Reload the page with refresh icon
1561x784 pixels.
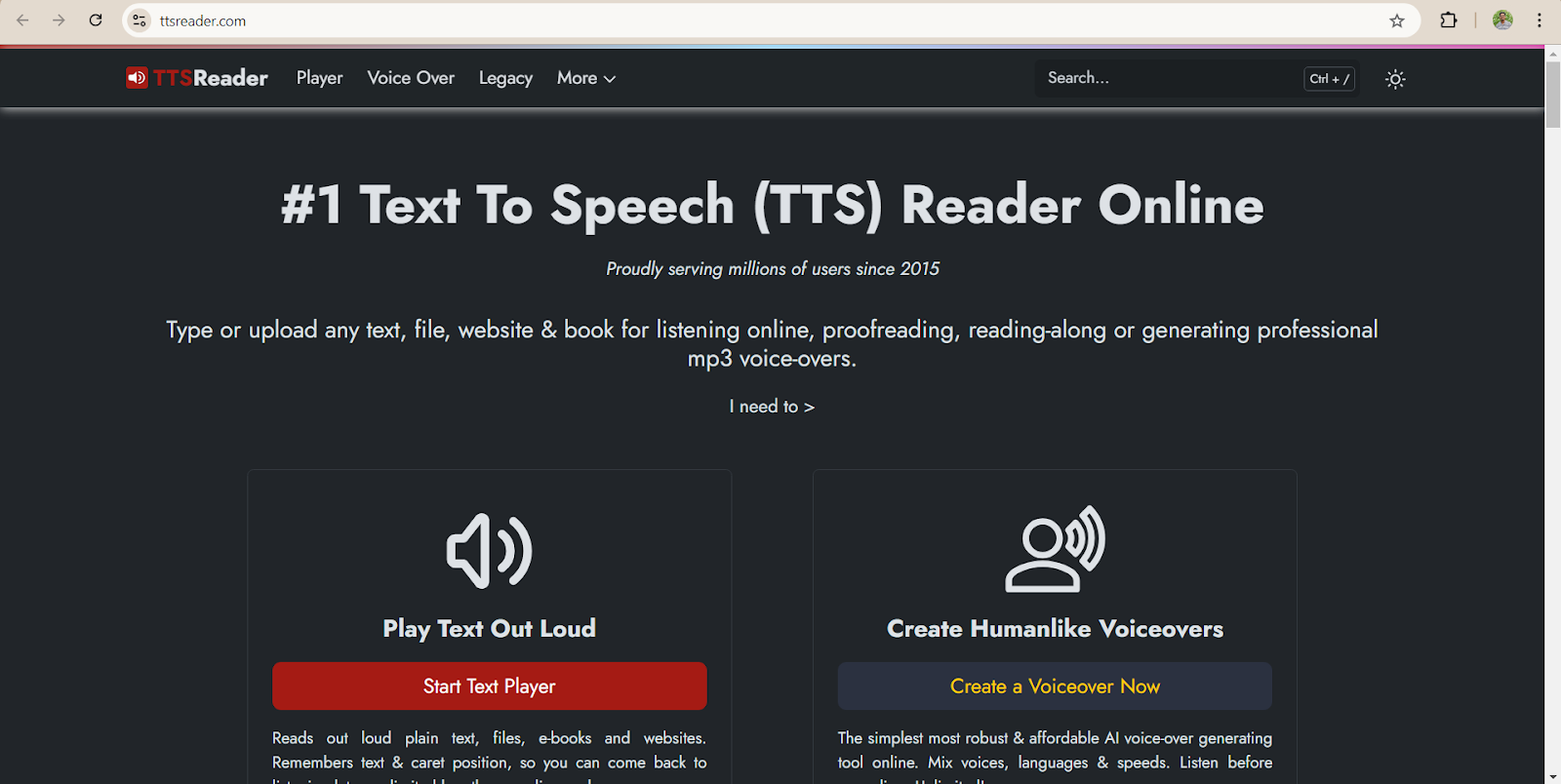96,20
